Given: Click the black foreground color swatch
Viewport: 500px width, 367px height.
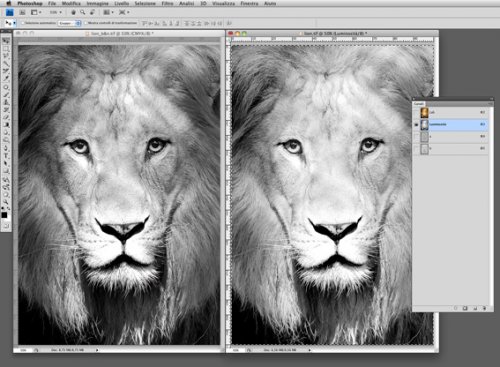Looking at the screenshot, I should click(4, 215).
